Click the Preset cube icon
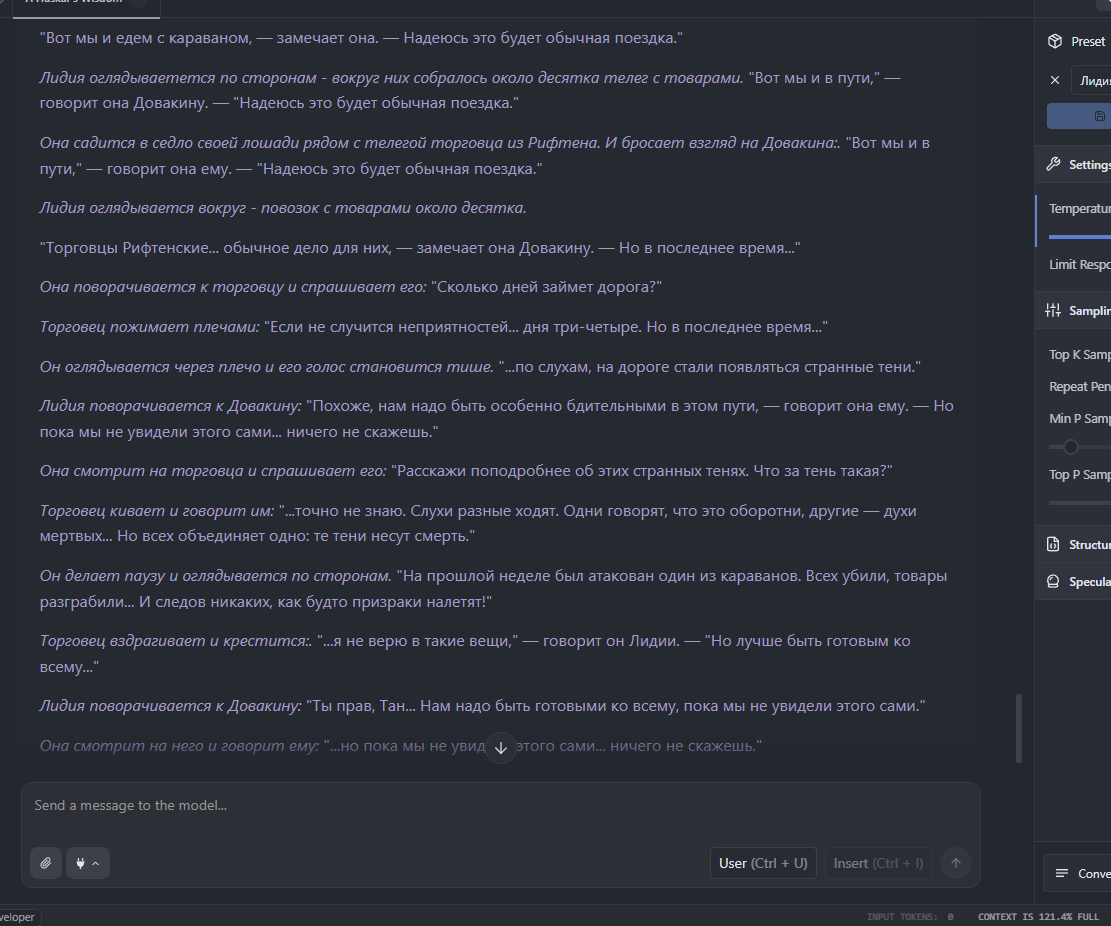 pyautogui.click(x=1054, y=41)
